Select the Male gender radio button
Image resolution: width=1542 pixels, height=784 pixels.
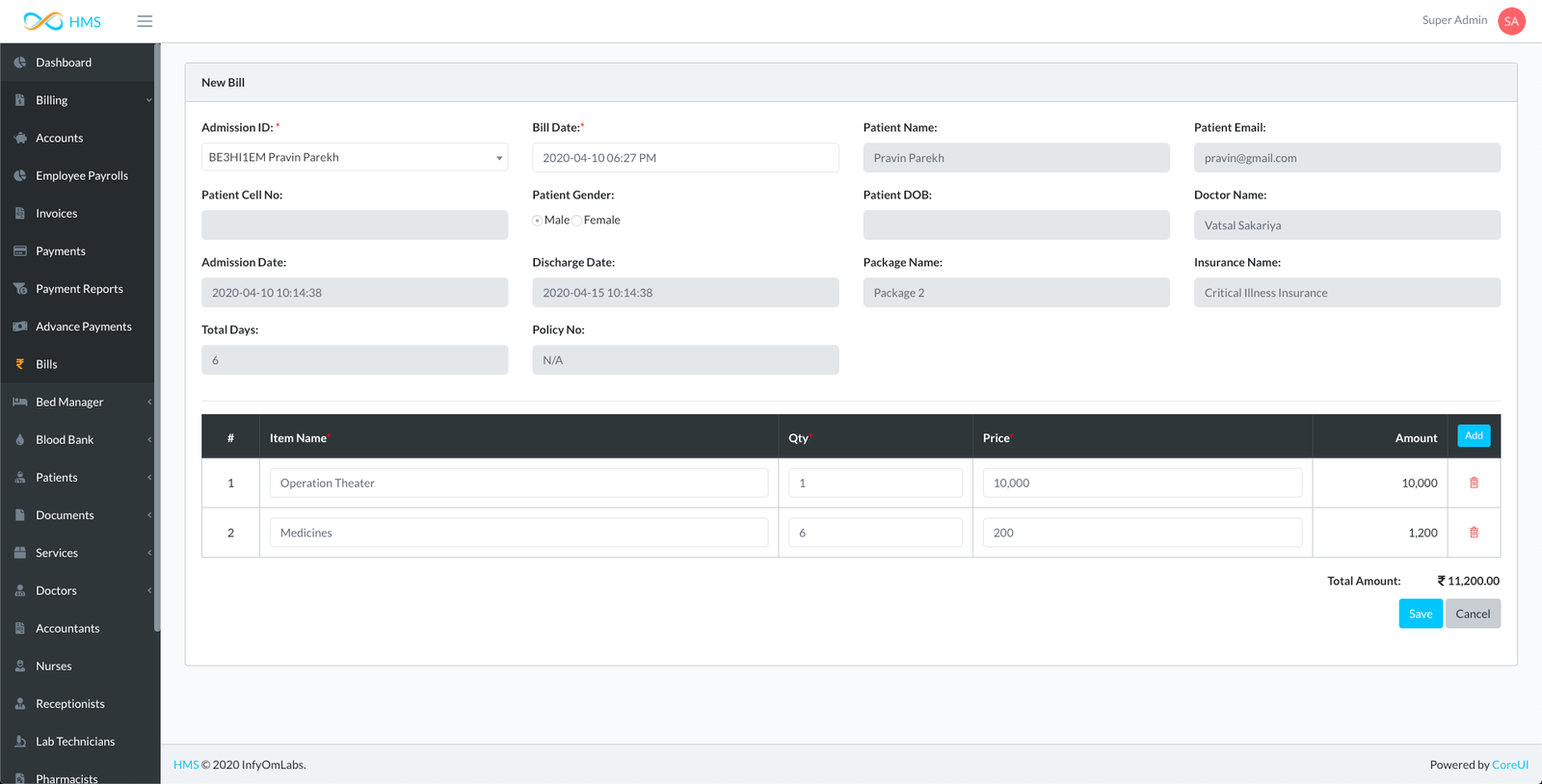[538, 221]
